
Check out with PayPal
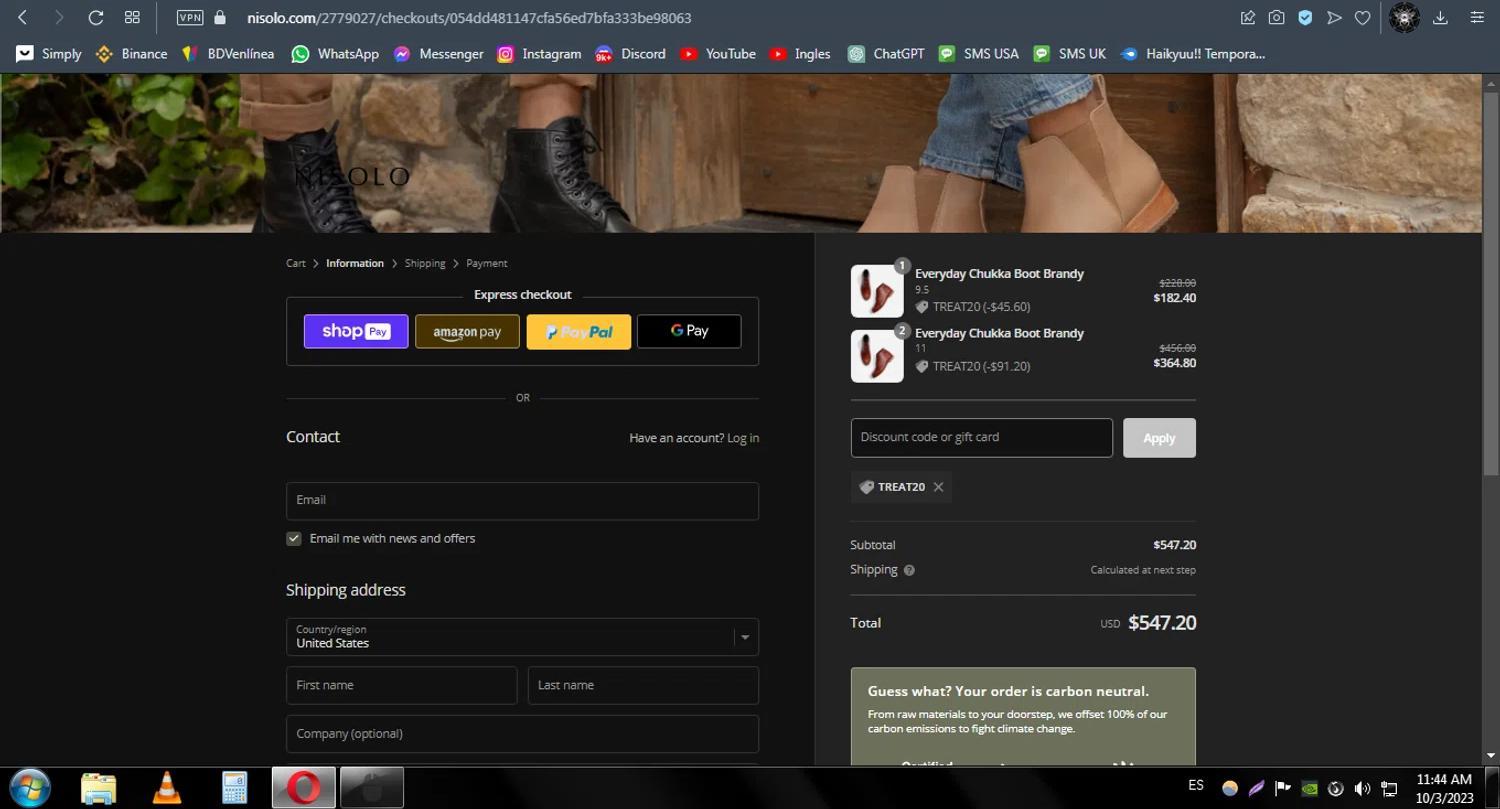pos(579,331)
